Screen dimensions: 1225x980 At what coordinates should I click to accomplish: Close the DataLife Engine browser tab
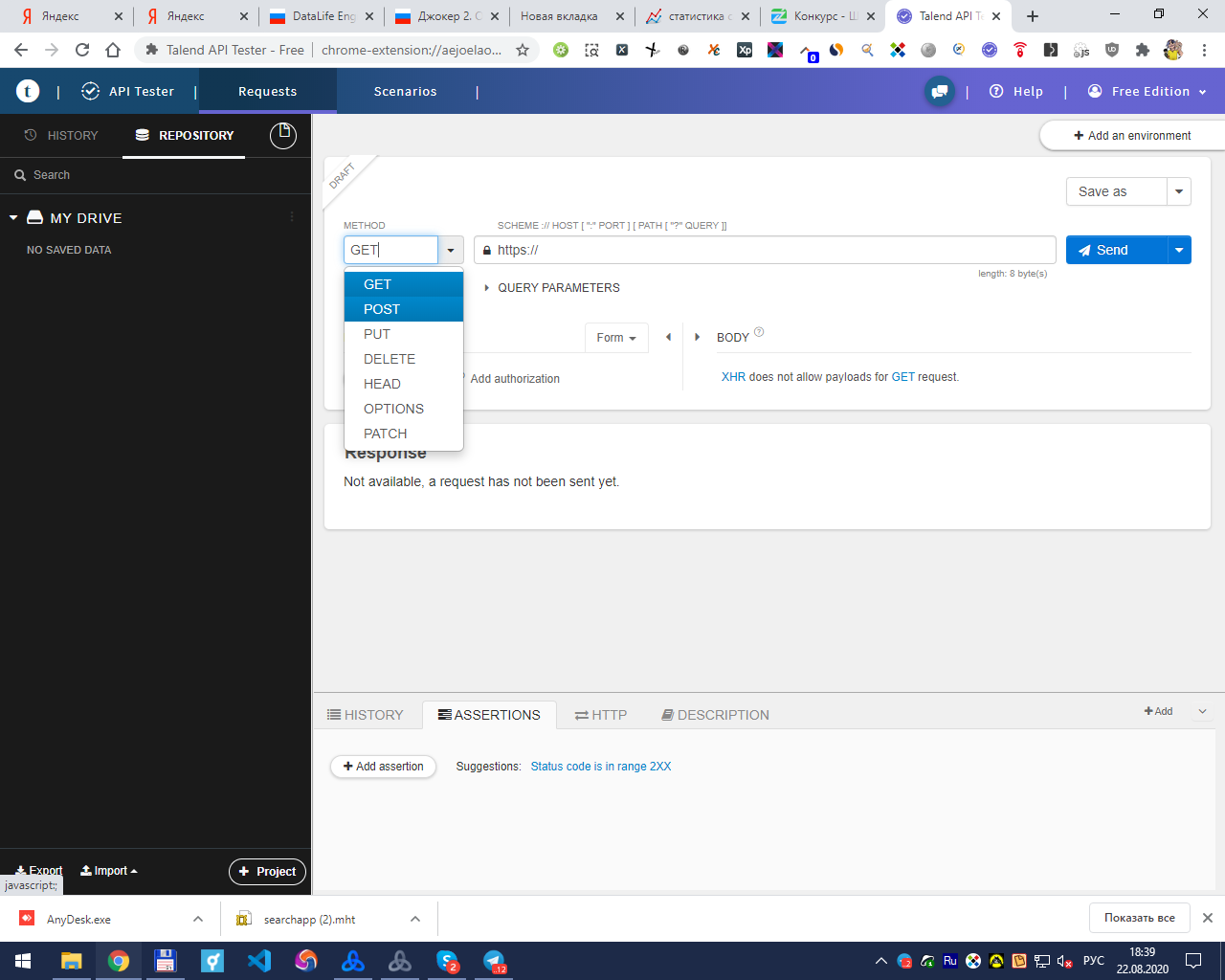point(369,16)
